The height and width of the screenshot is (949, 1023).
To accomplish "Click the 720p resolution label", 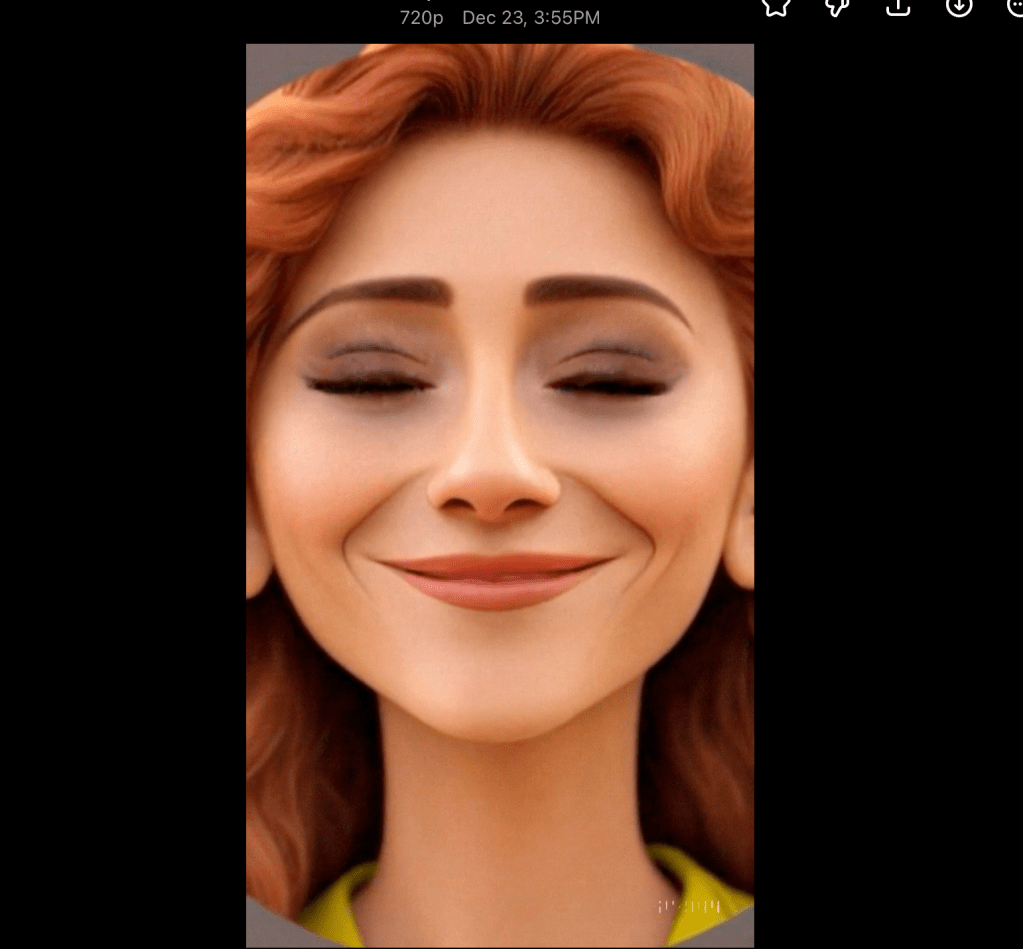I will point(421,18).
